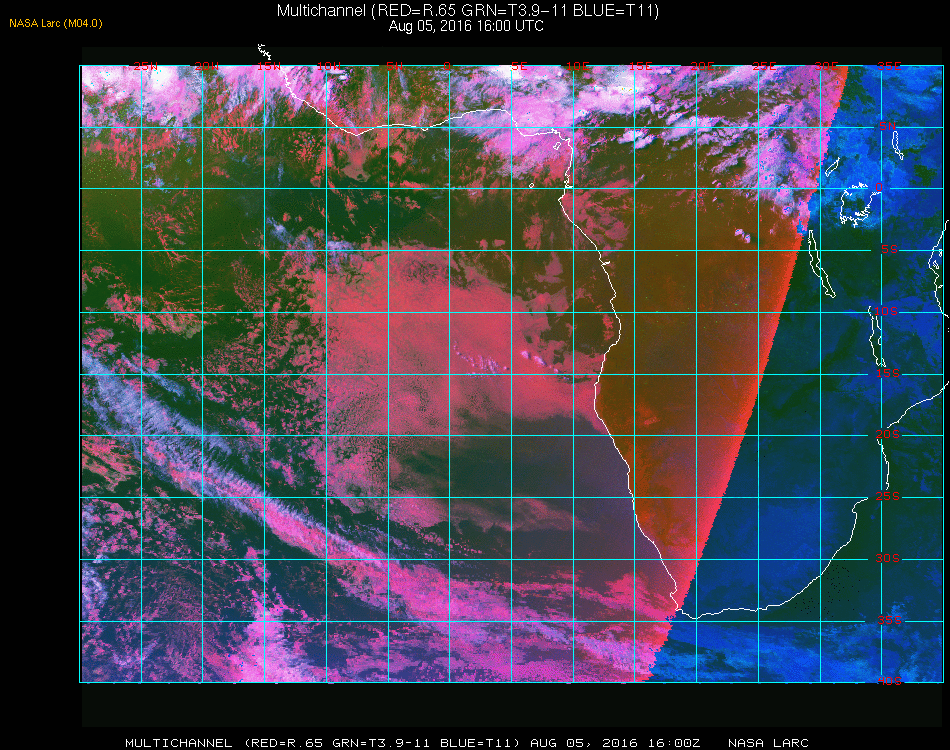Click the 5W longitude label

coord(394,66)
